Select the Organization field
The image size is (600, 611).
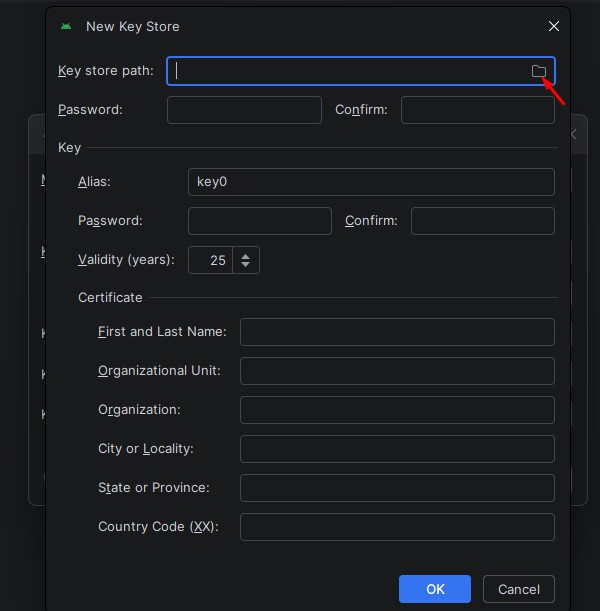click(x=397, y=410)
